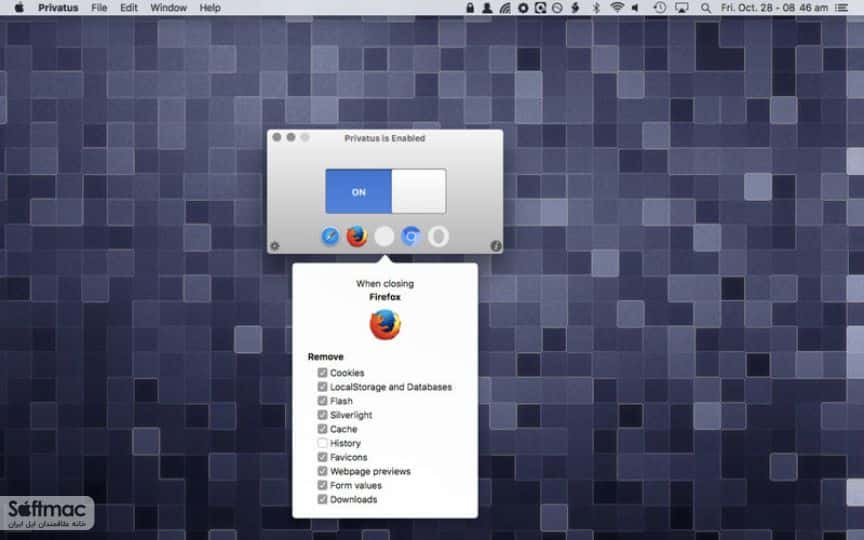Open the volume control menu bar icon
This screenshot has width=864, height=540.
(636, 8)
